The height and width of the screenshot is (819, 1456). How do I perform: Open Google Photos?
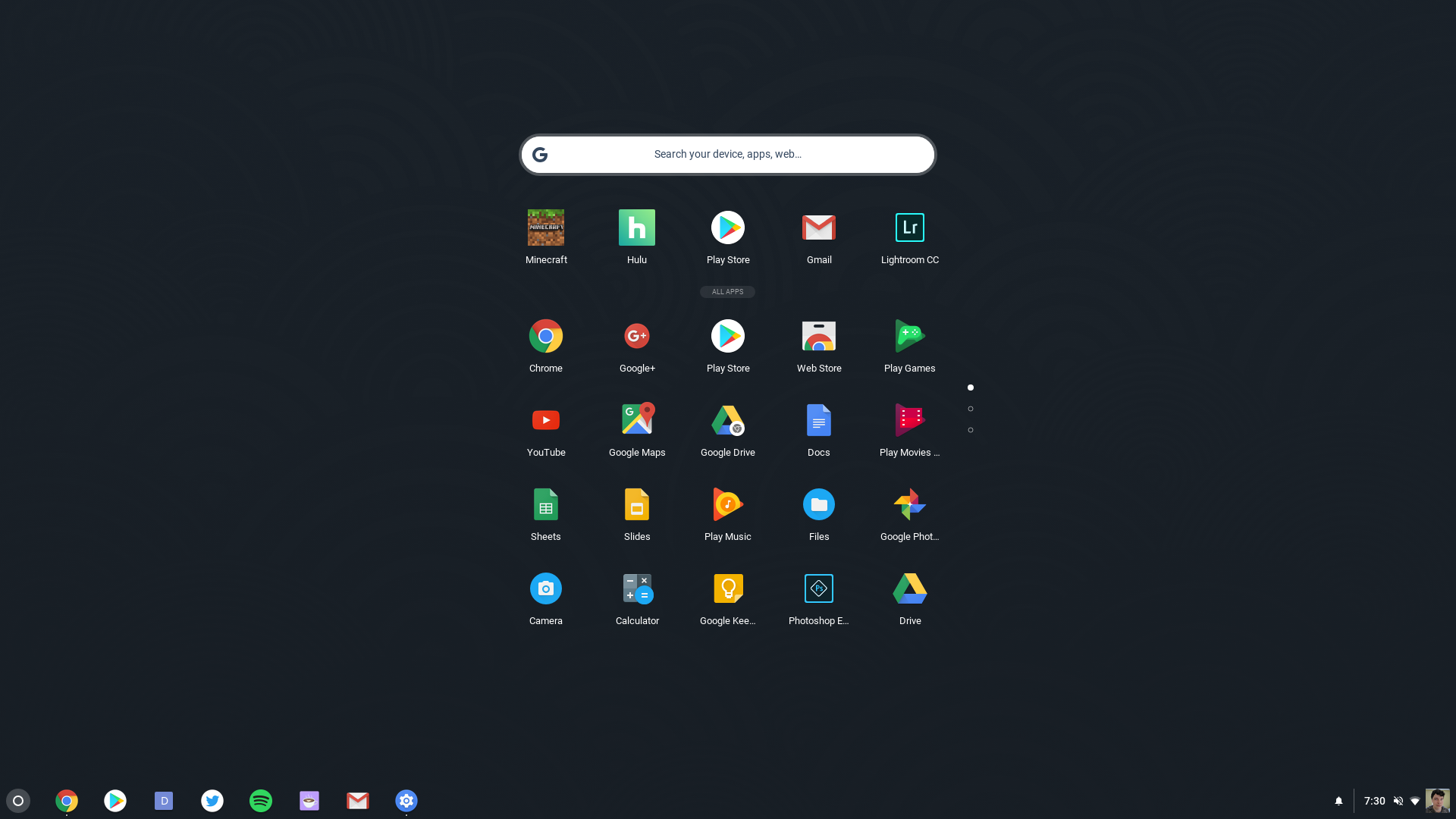coord(910,504)
